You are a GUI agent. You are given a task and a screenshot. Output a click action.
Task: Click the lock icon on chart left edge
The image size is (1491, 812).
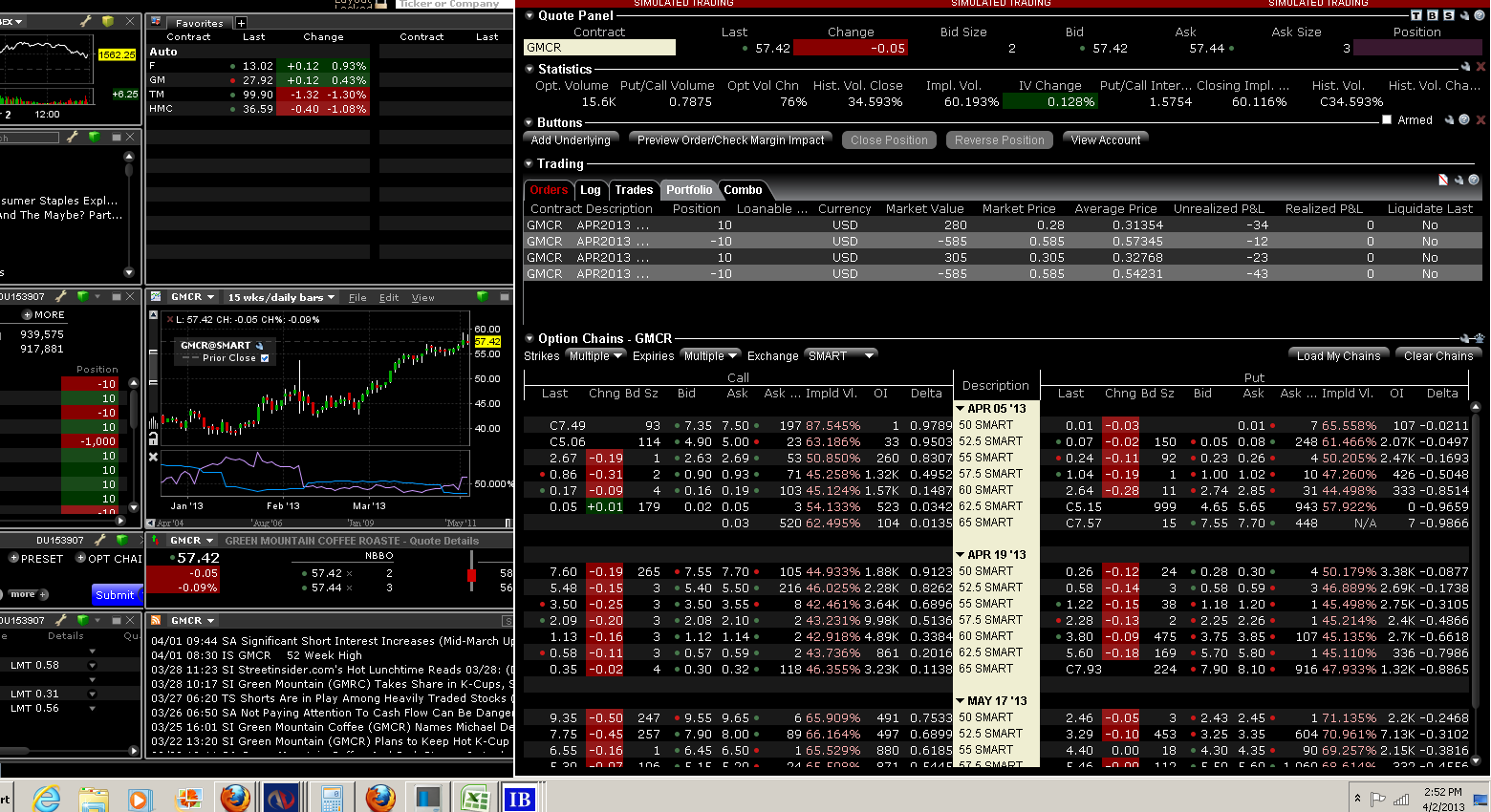pyautogui.click(x=153, y=438)
